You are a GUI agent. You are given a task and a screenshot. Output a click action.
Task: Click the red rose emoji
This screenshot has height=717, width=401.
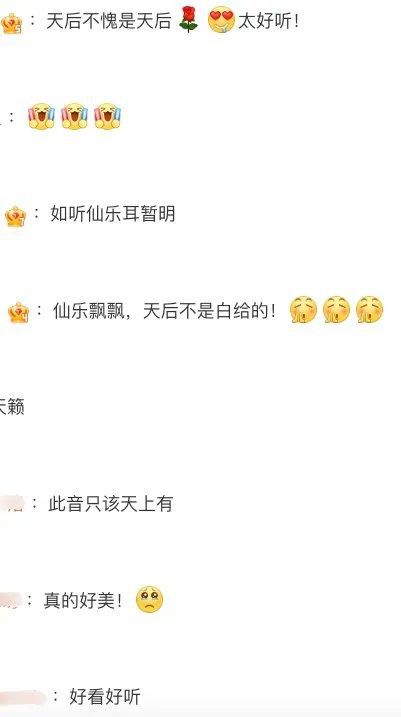(188, 19)
